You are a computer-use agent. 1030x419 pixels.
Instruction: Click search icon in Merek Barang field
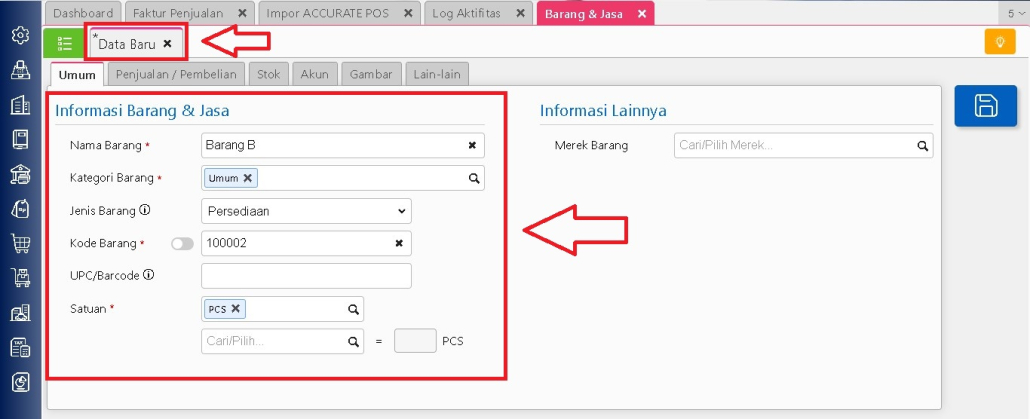922,146
